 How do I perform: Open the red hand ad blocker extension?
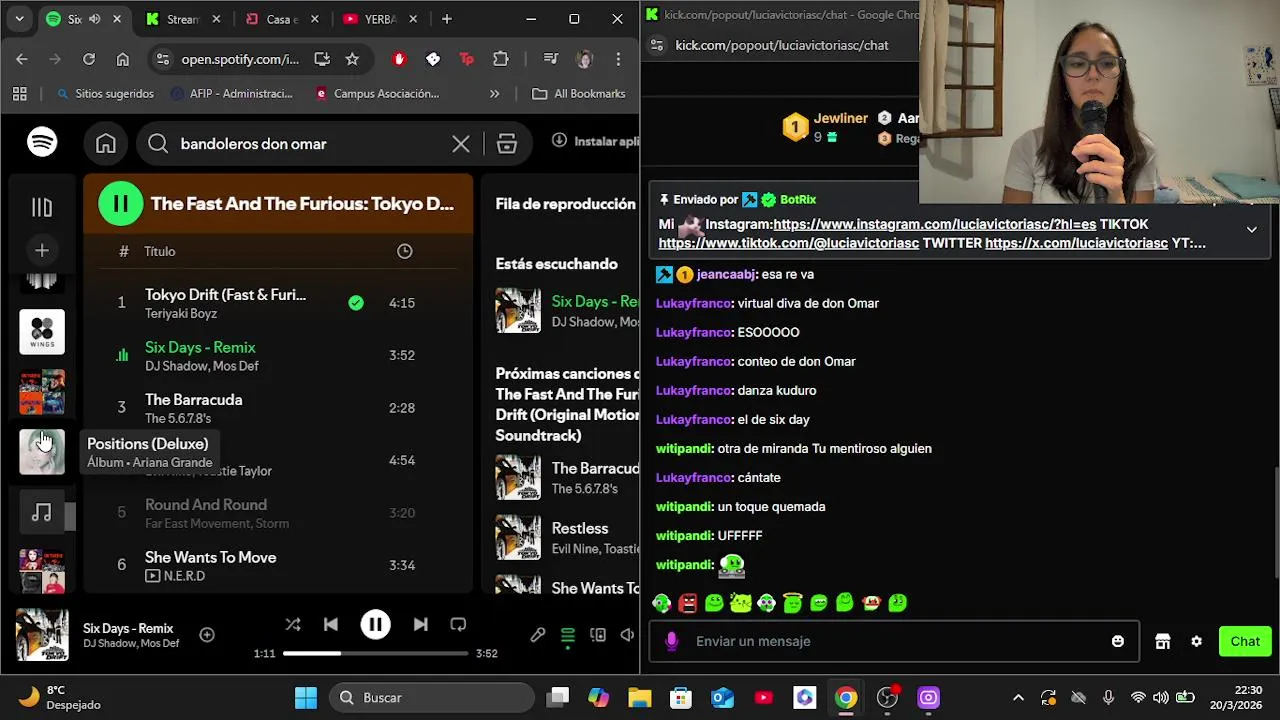(x=399, y=59)
